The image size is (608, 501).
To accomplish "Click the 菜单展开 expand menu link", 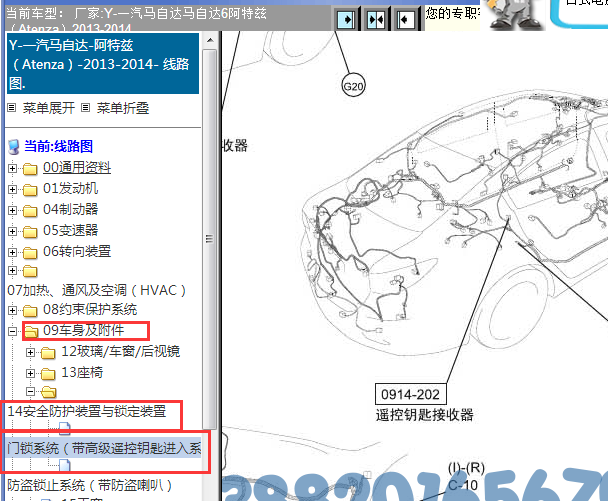I will click(48, 108).
